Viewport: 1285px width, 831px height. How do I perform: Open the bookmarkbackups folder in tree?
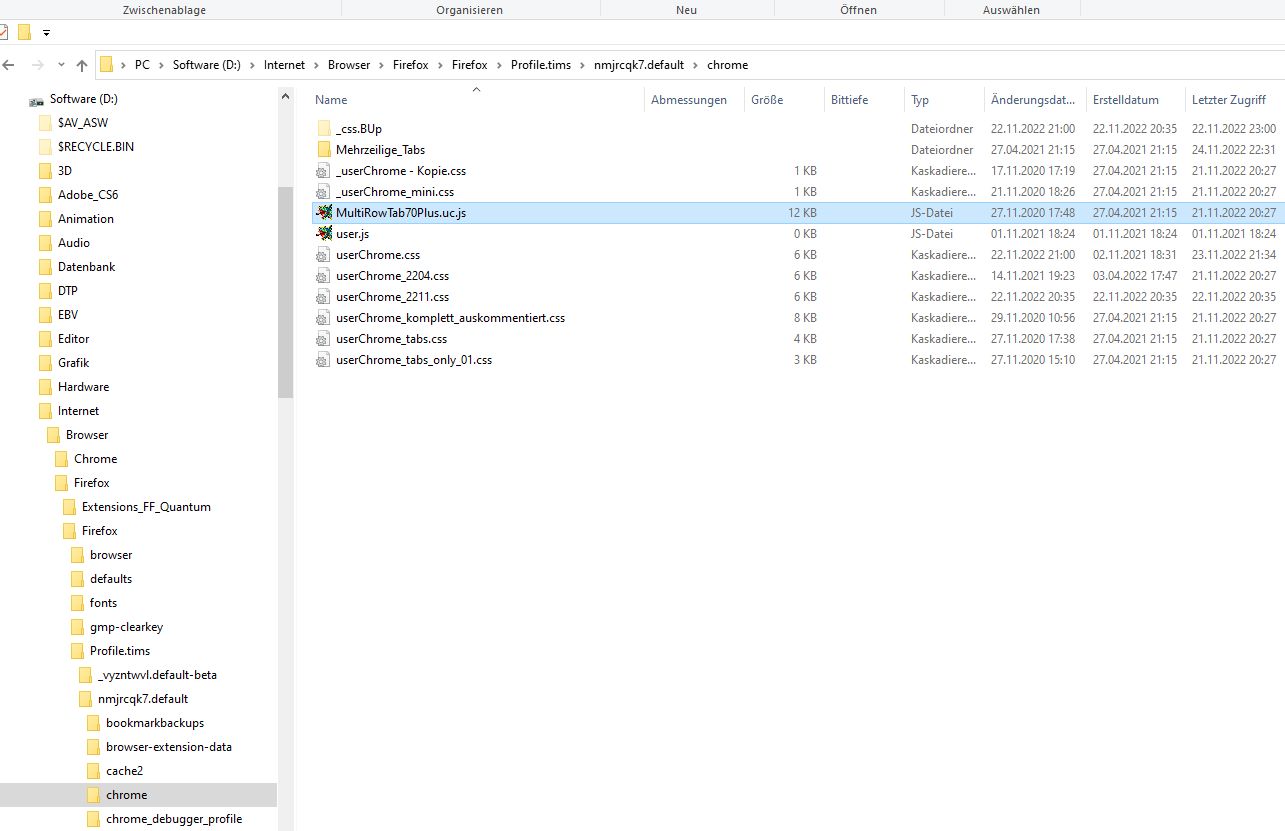(x=154, y=723)
